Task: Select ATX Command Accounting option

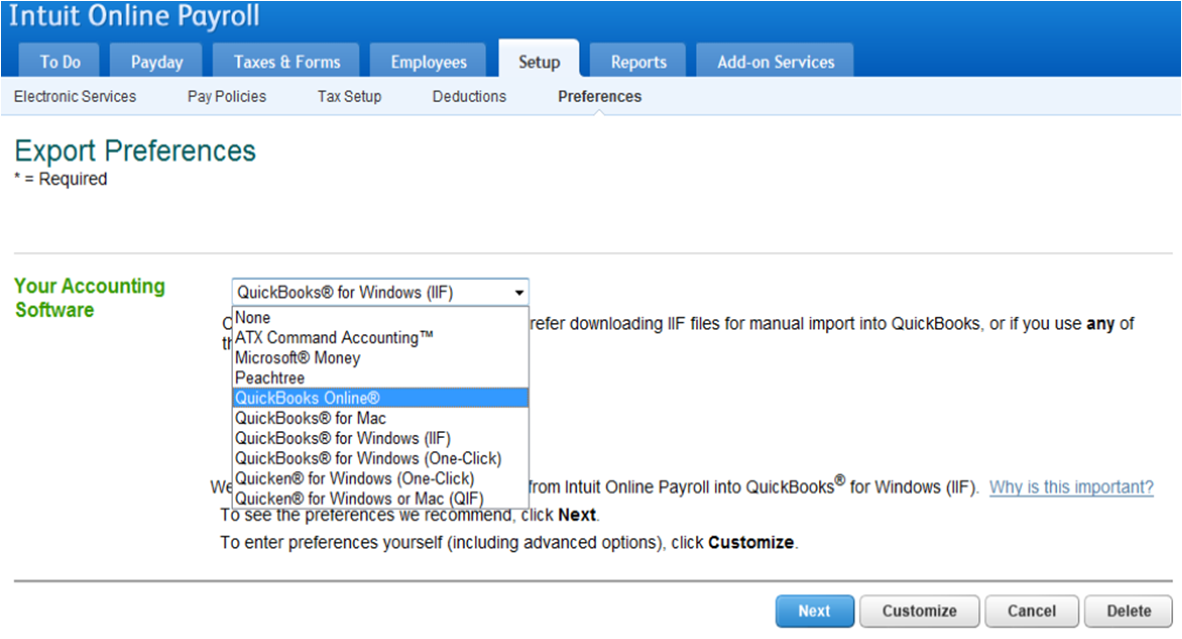Action: tap(380, 338)
